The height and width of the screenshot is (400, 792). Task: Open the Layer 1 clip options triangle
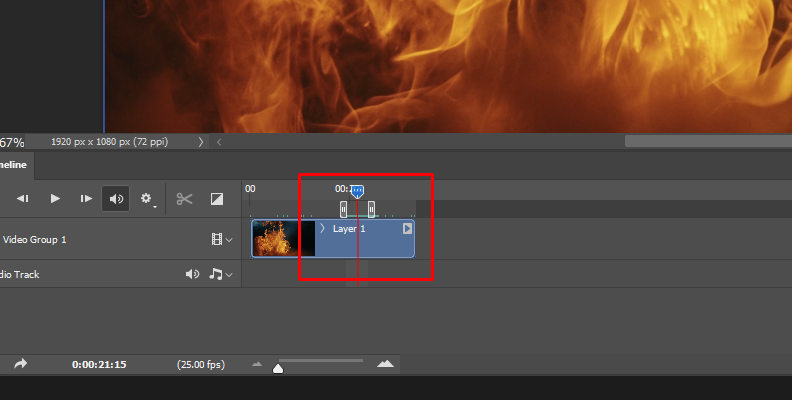click(x=407, y=229)
